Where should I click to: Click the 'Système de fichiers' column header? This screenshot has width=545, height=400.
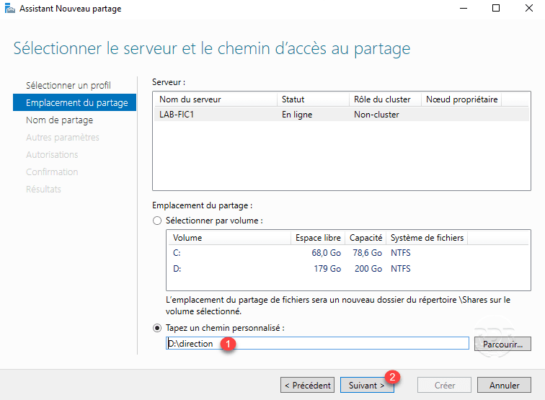(427, 238)
